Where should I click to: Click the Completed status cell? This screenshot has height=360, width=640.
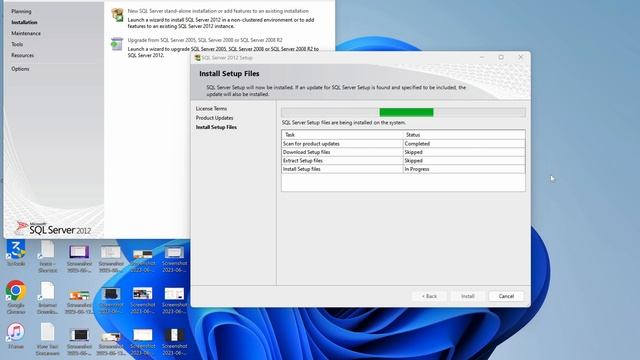464,144
